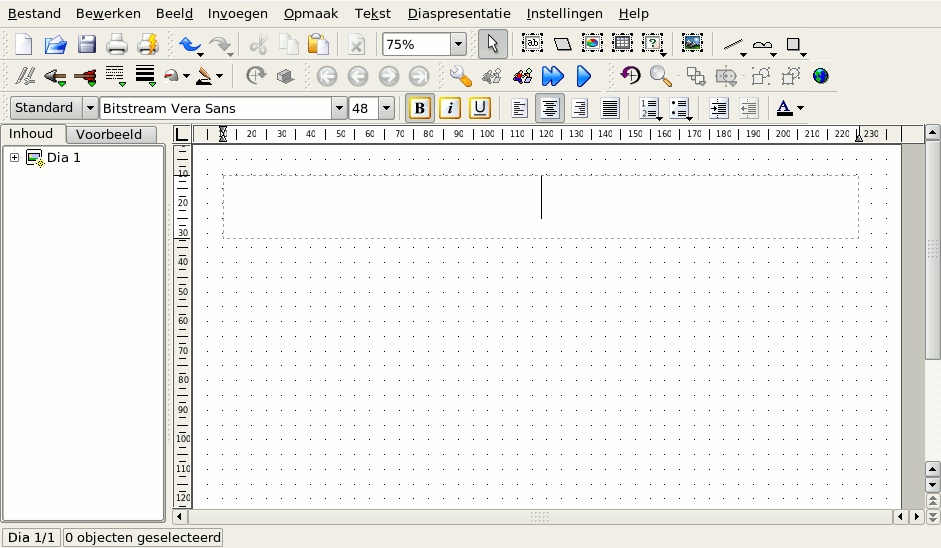Open the Bitstream Vera Sans font dropdown

pos(339,108)
